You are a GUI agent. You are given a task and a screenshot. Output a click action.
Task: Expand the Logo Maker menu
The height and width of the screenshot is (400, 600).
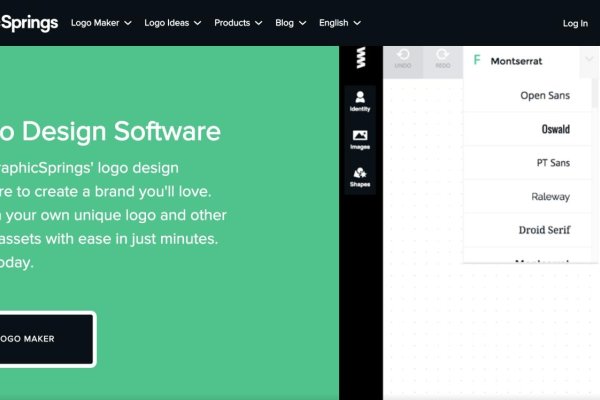point(101,22)
